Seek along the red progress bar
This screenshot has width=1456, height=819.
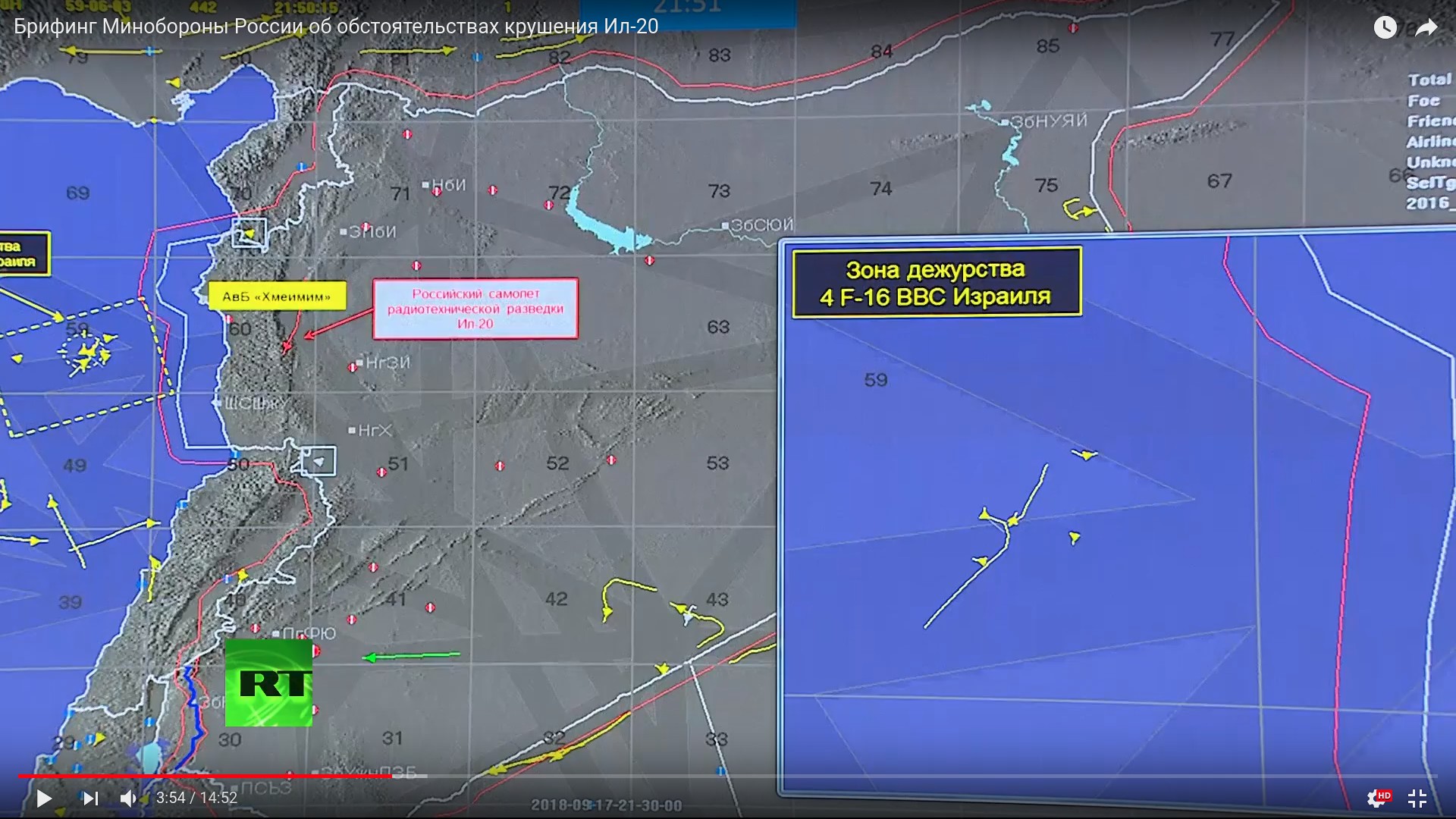[x=205, y=776]
